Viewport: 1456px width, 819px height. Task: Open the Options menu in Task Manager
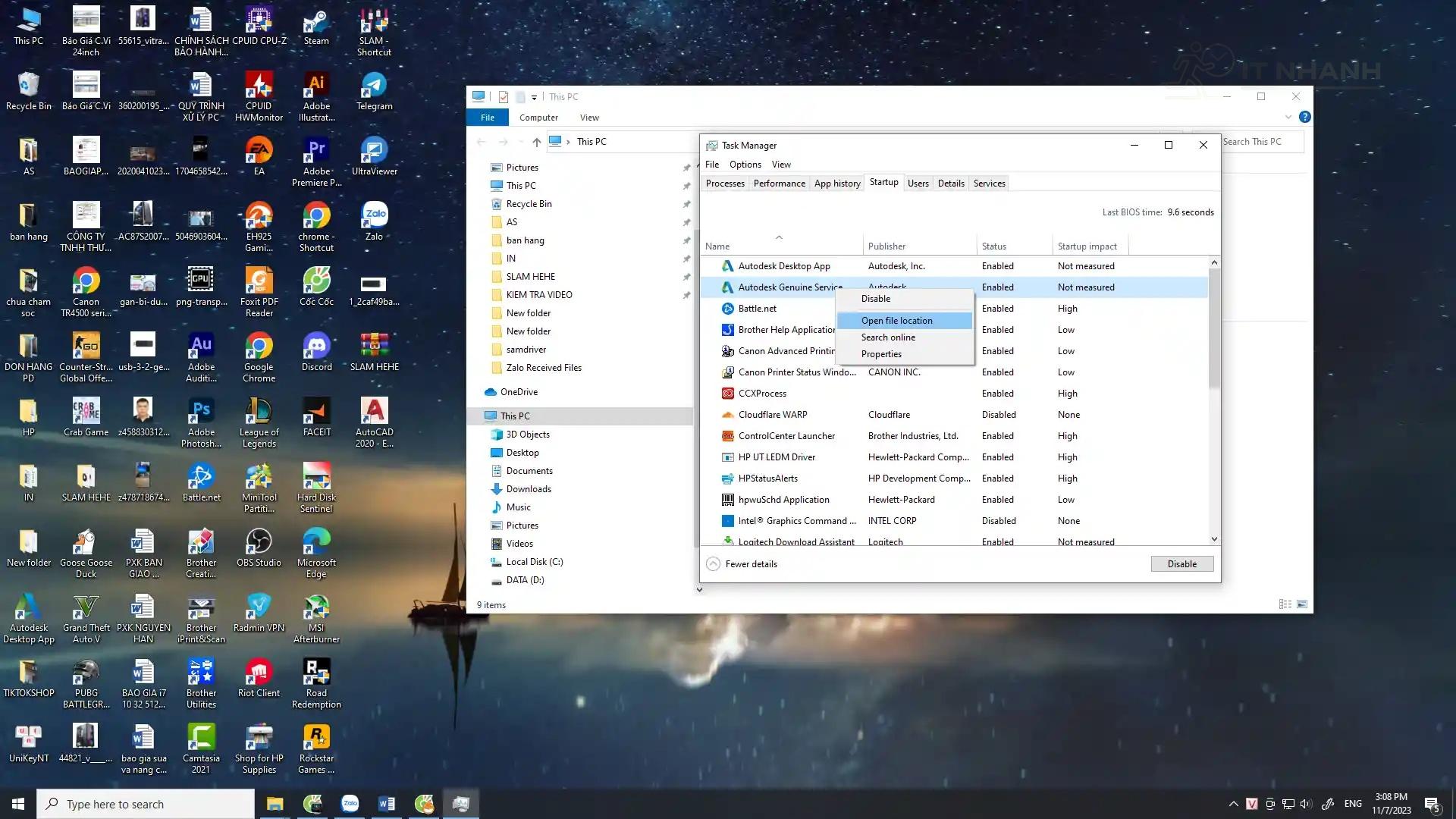pos(745,165)
